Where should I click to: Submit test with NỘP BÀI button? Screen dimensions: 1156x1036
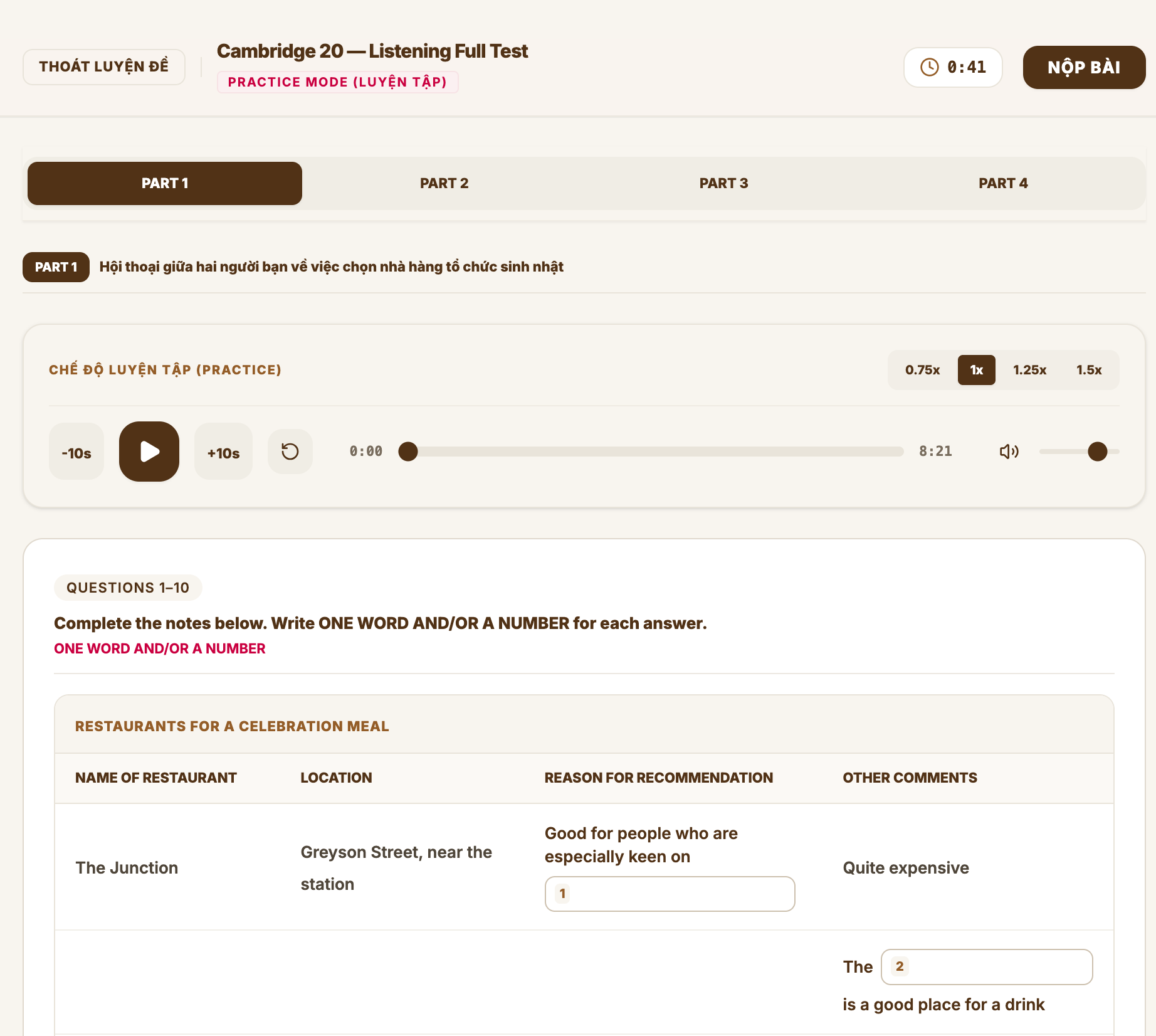pyautogui.click(x=1084, y=67)
